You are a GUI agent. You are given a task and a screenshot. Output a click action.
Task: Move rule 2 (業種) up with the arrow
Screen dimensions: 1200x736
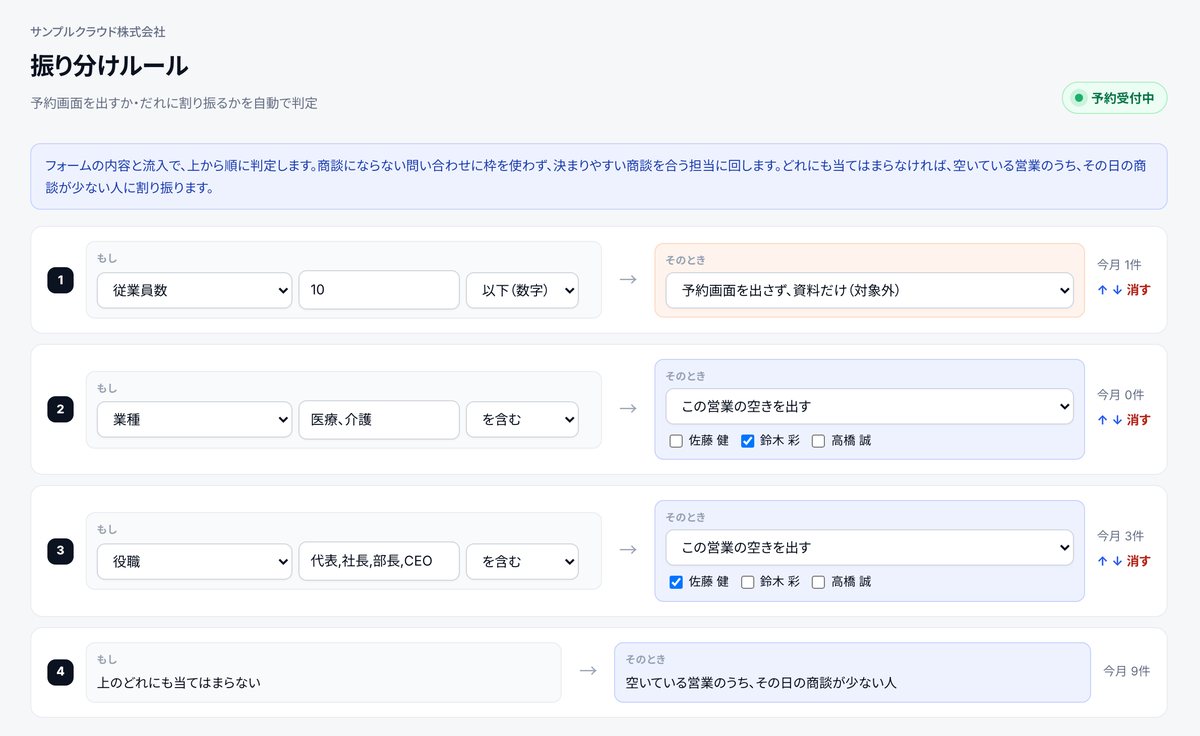pos(1102,419)
